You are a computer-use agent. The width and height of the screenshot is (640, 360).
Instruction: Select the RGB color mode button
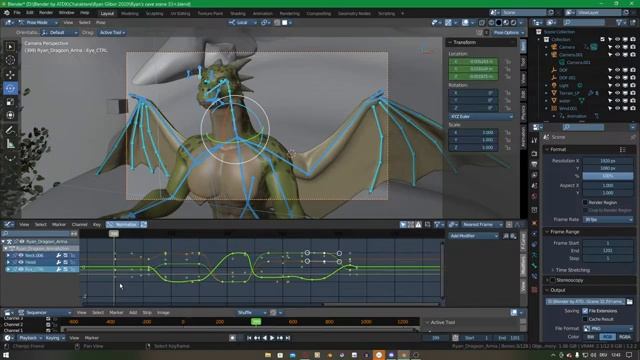[x=607, y=337]
